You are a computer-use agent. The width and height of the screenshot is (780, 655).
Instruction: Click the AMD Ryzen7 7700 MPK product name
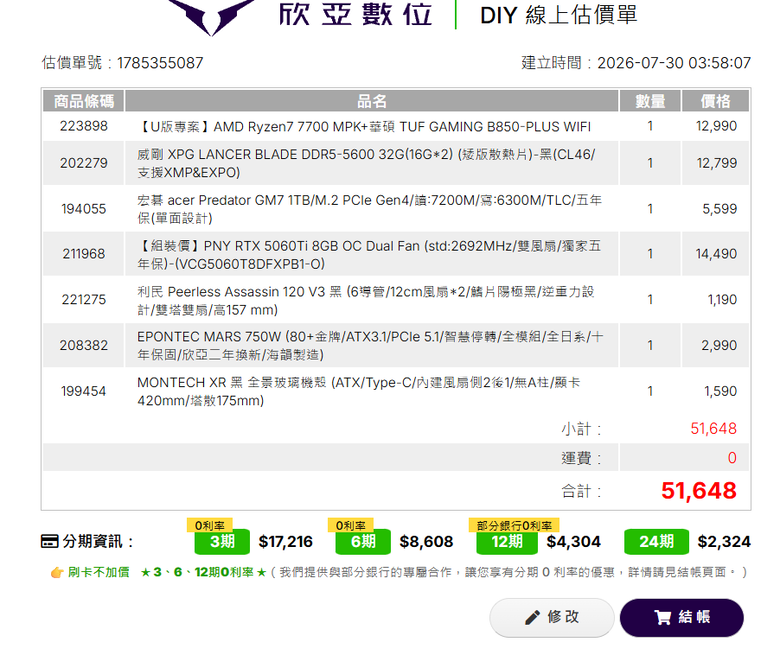click(x=364, y=127)
